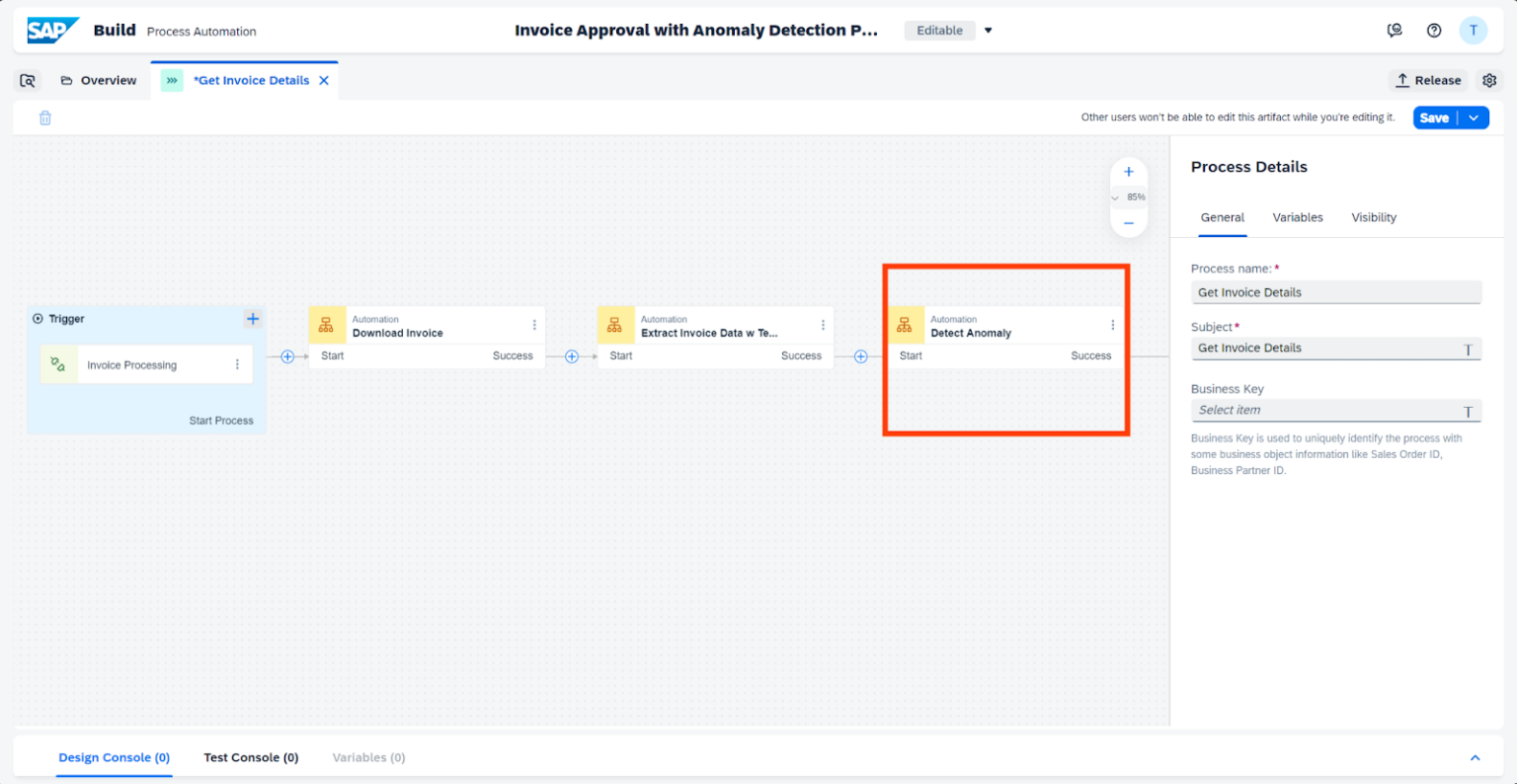
Task: Open the Variables tab in Process Details
Action: point(1297,217)
